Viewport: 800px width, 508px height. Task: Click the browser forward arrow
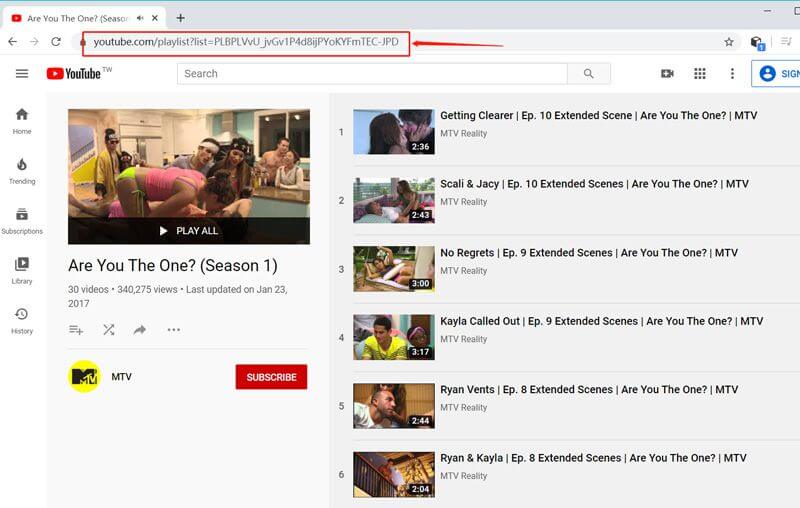point(34,42)
